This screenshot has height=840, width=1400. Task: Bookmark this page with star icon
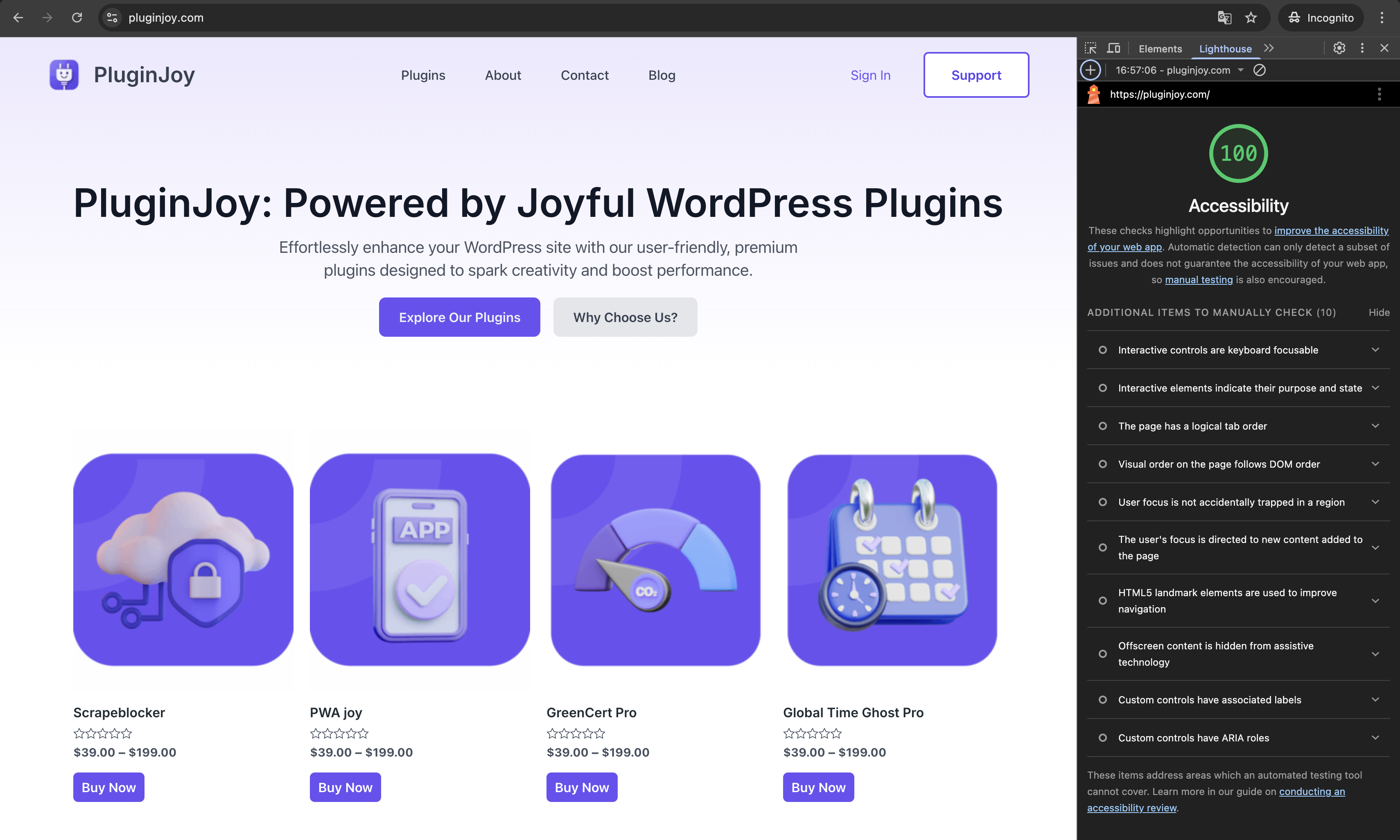point(1251,18)
